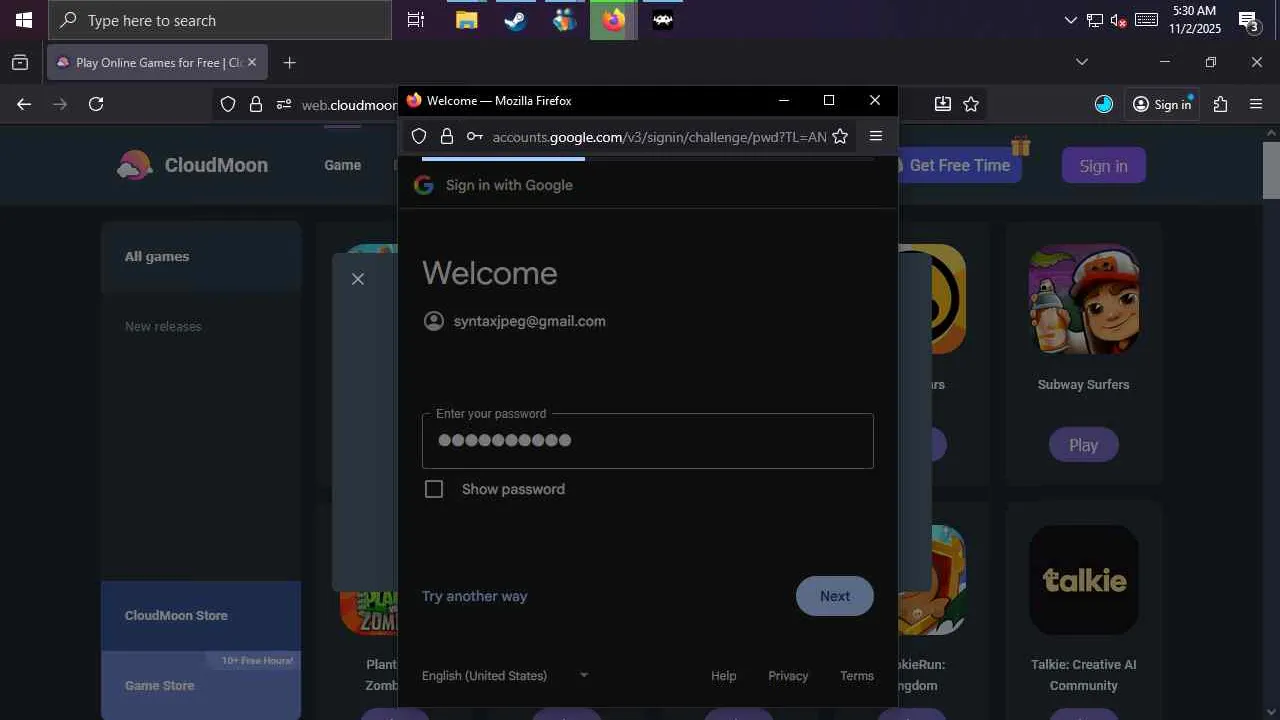This screenshot has height=720, width=1280.
Task: Click the Firefox account Sign in button
Action: point(1162,104)
